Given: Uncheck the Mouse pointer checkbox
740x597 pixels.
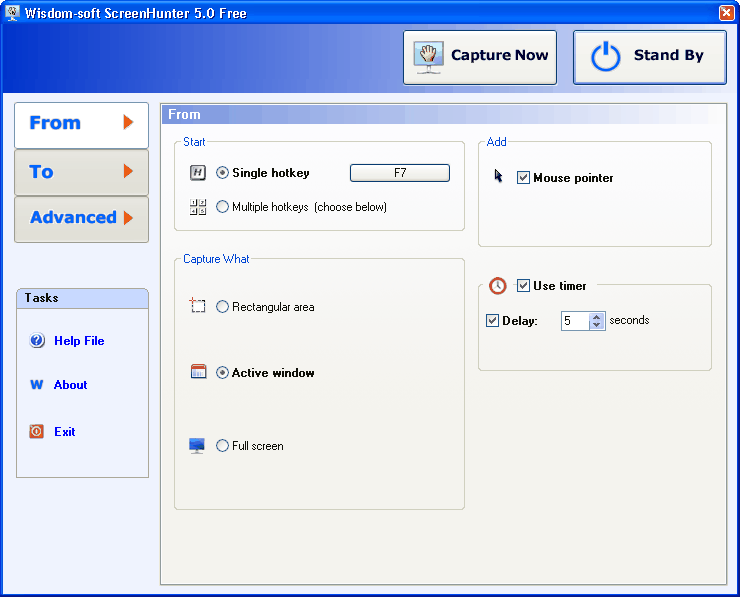Looking at the screenshot, I should tap(523, 178).
